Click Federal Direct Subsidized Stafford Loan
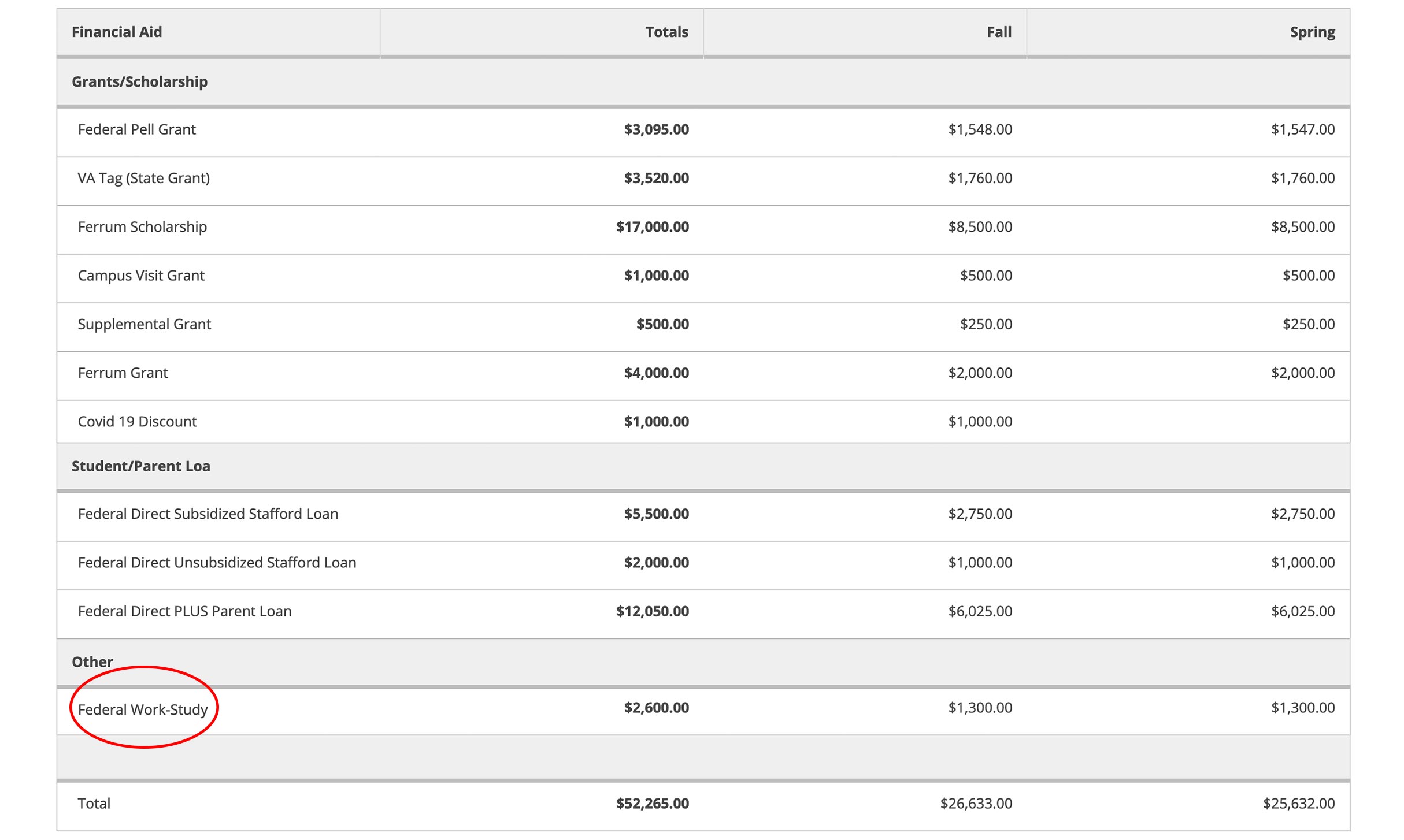1404x840 pixels. 208,514
